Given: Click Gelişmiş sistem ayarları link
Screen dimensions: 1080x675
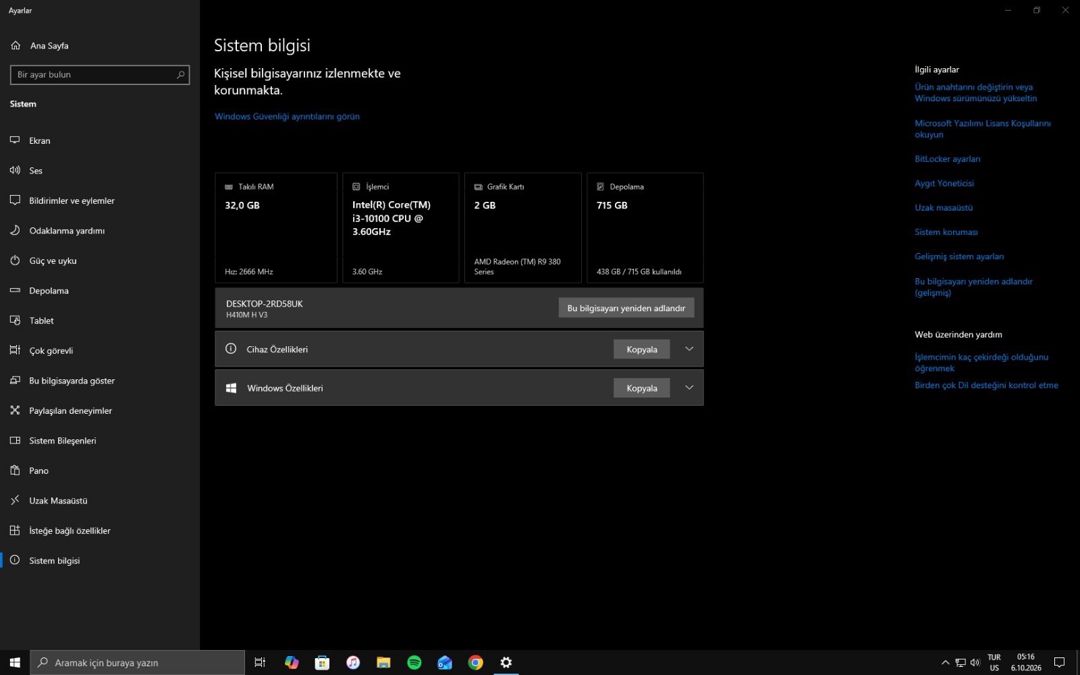Looking at the screenshot, I should pyautogui.click(x=959, y=256).
